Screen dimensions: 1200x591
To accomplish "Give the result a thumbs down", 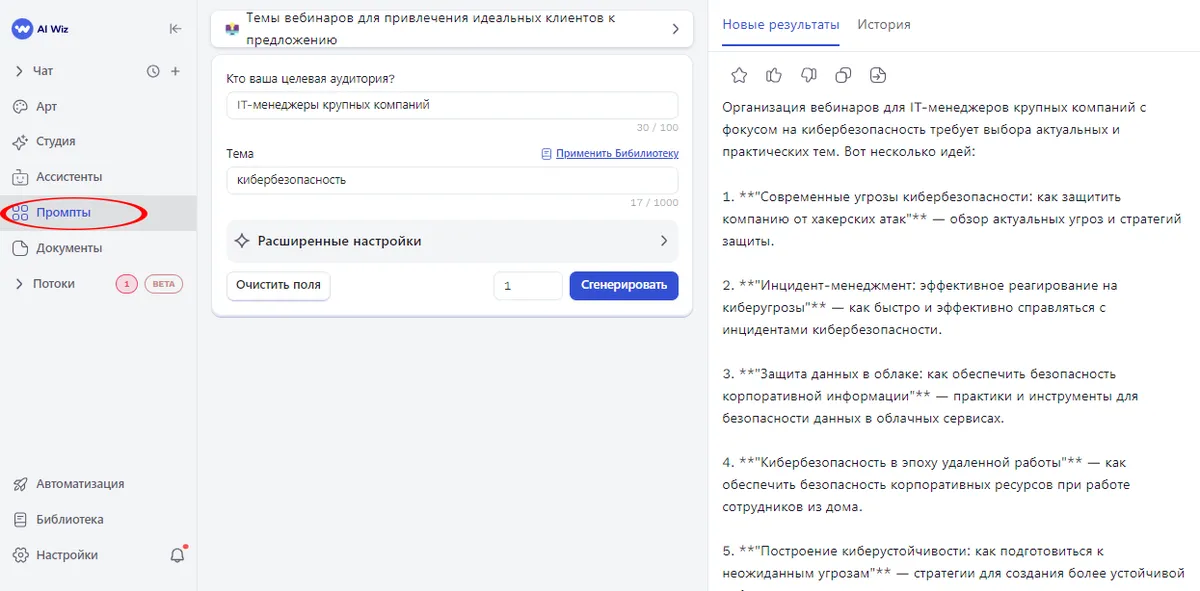I will click(806, 74).
